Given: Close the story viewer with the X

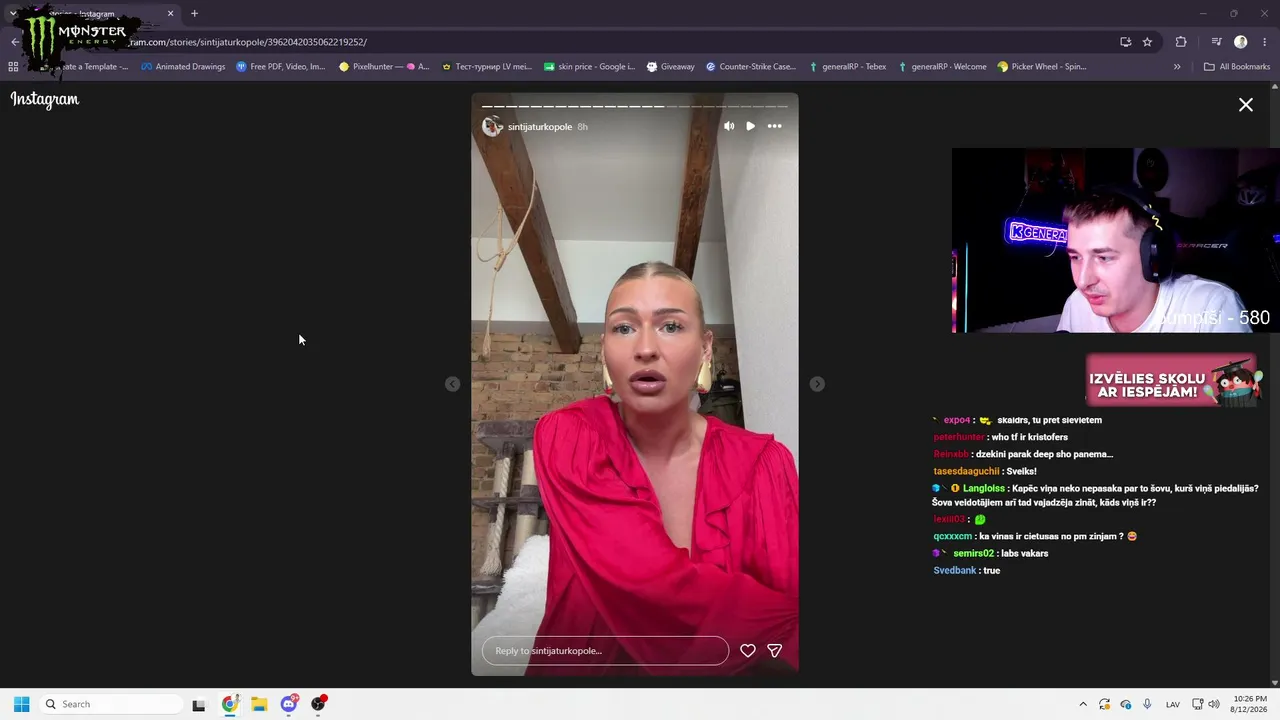Looking at the screenshot, I should [x=1246, y=104].
